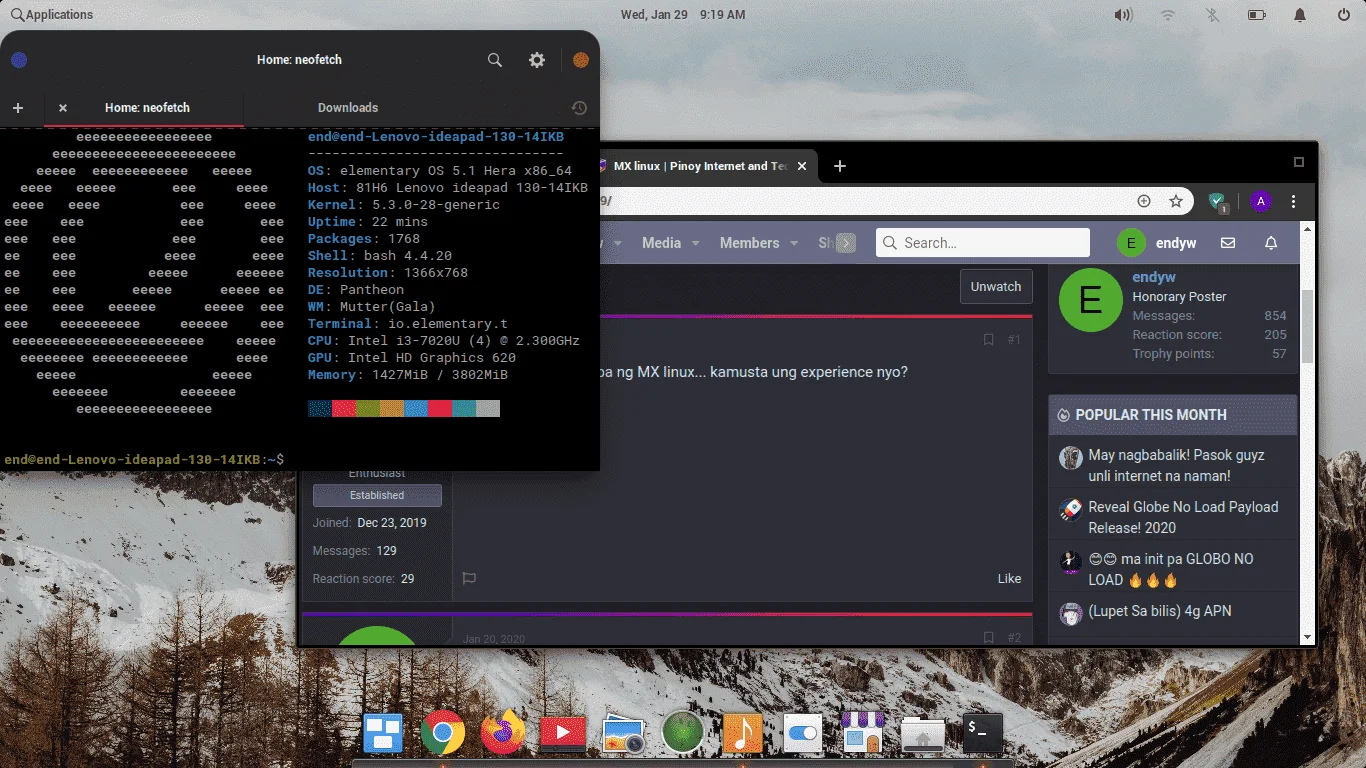The width and height of the screenshot is (1366, 768).
Task: Like the first post
Action: (1009, 578)
